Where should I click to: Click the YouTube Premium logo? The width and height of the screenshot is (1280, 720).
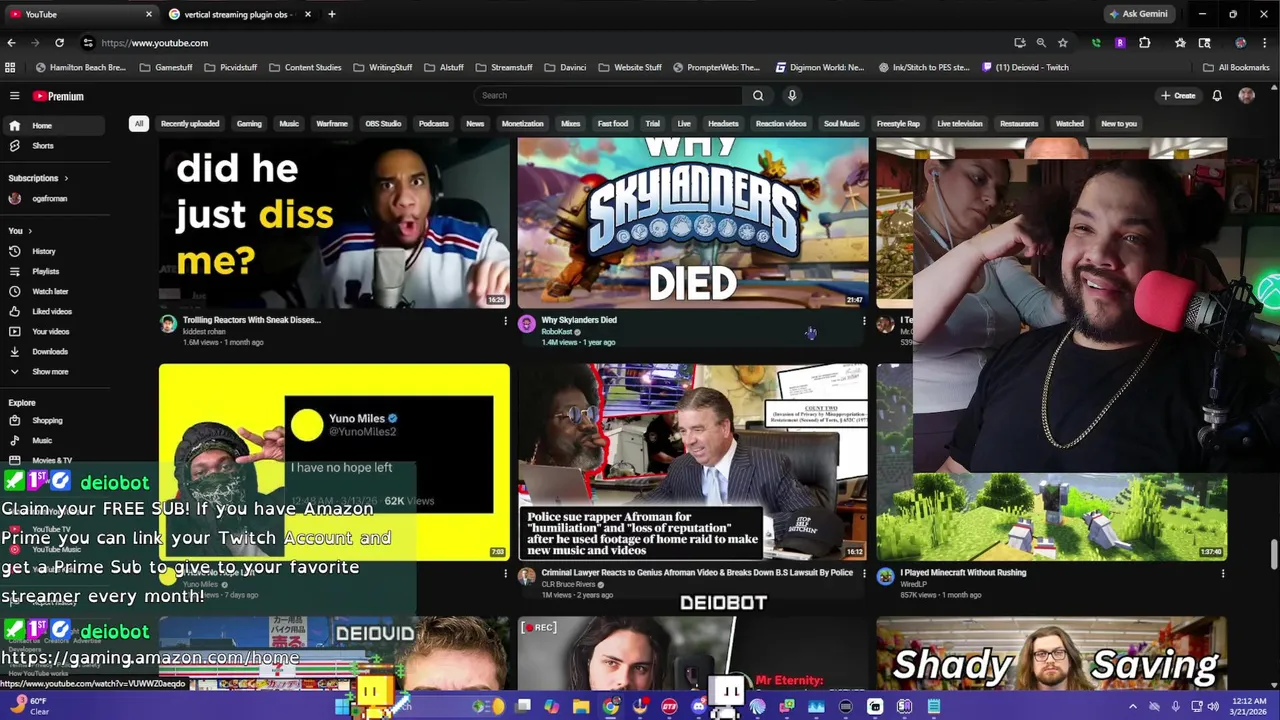point(58,96)
